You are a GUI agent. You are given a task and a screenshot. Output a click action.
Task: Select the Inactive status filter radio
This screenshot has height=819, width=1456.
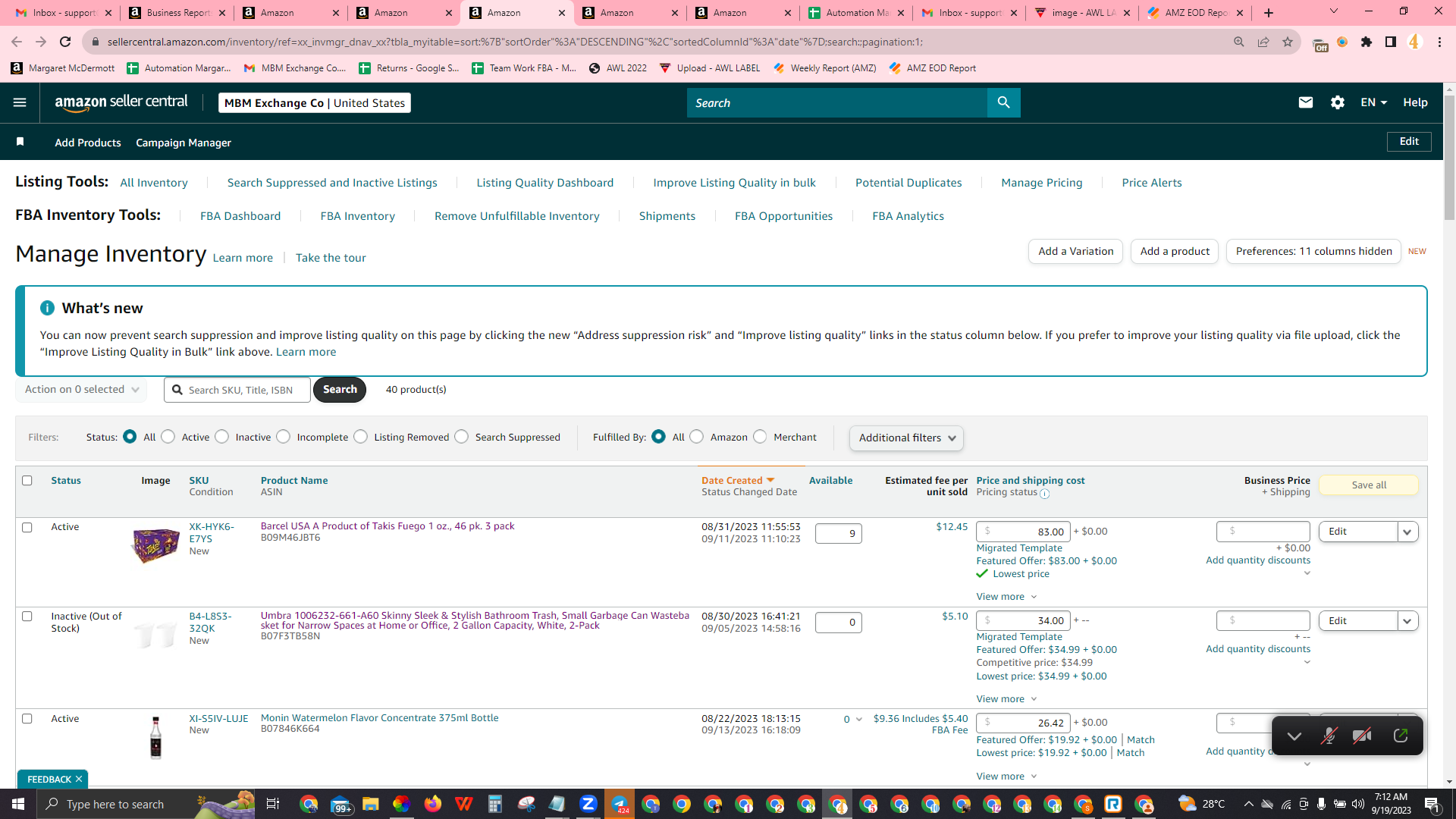tap(222, 437)
